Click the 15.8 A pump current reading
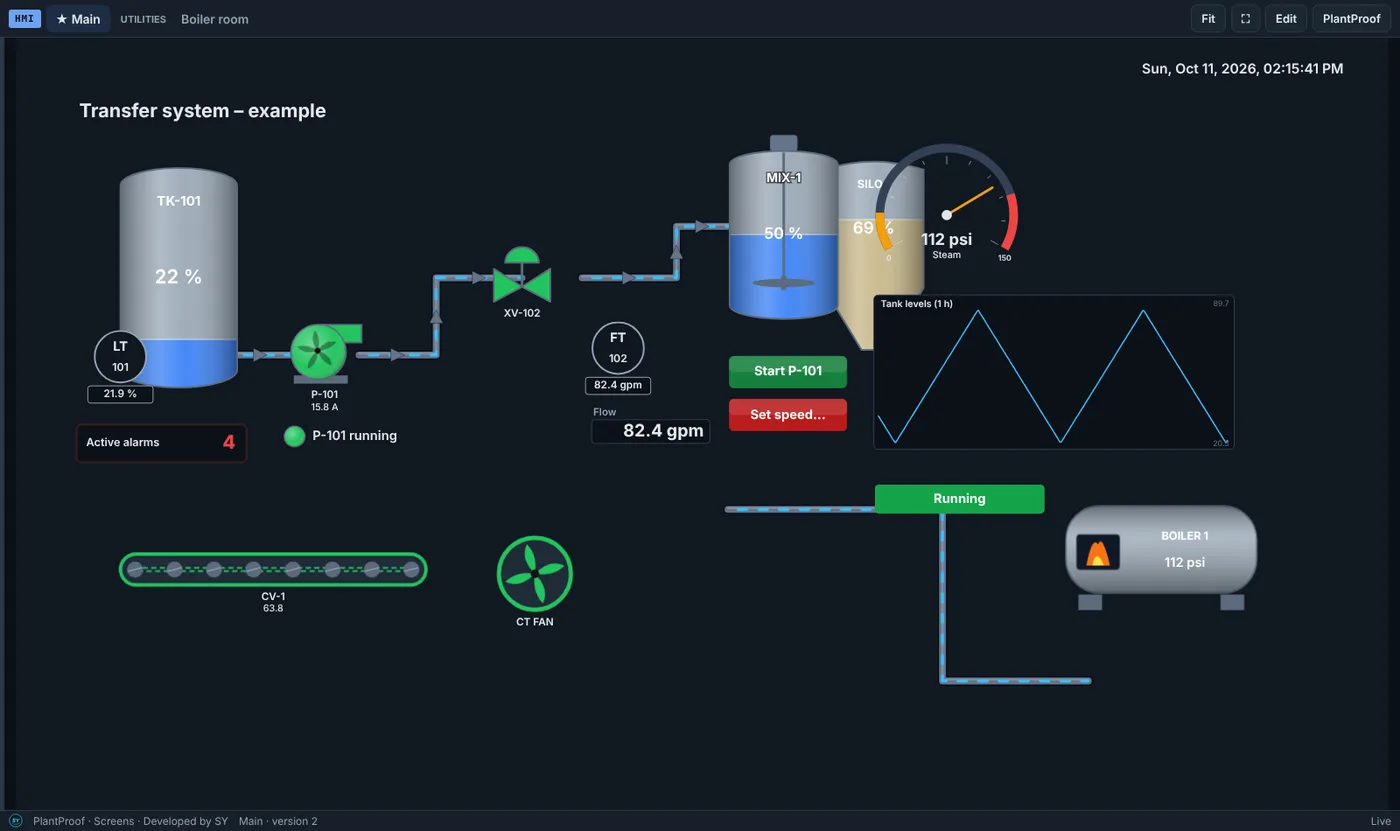 click(x=324, y=407)
